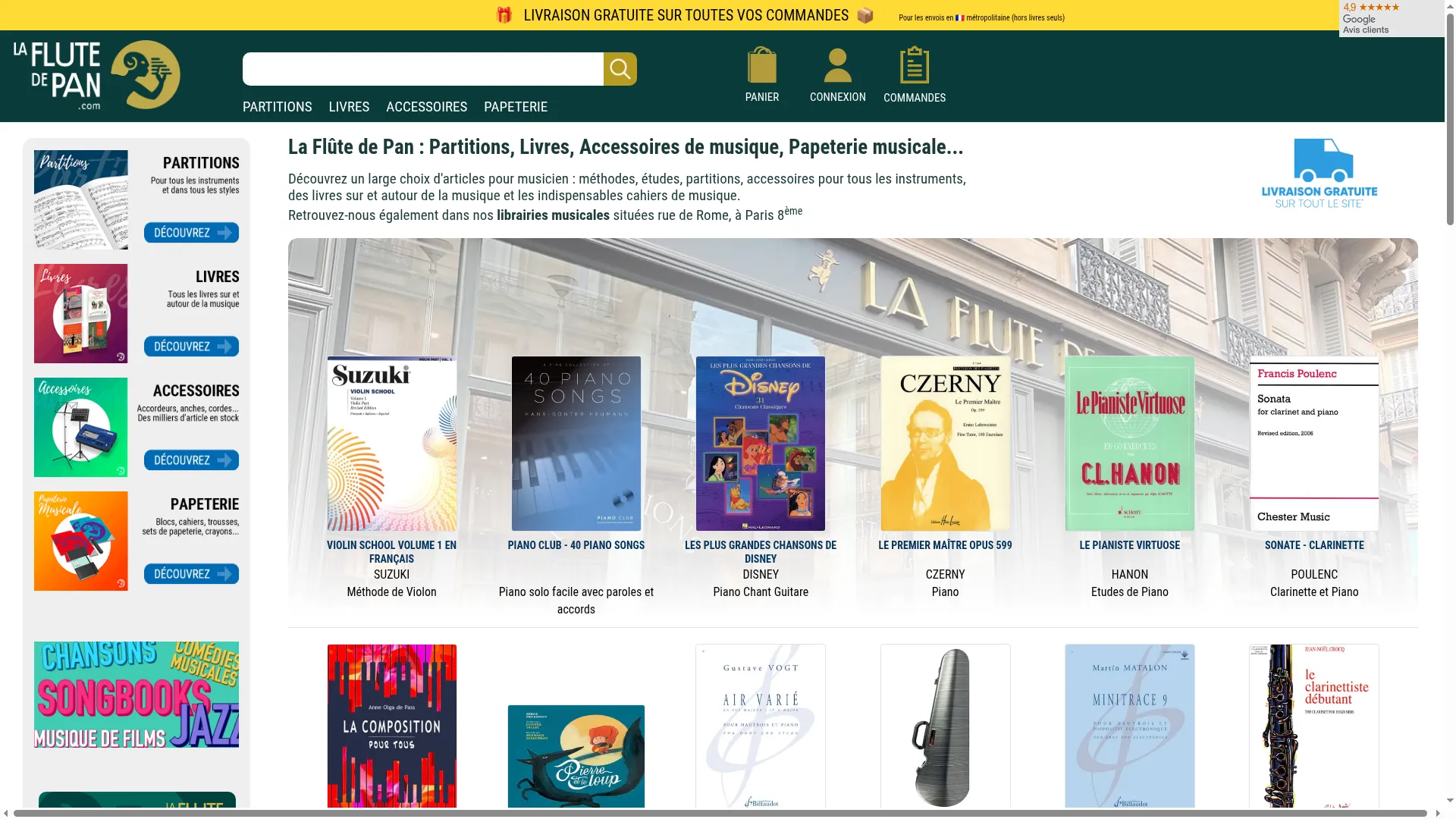Click the horizontal scrollbar thumb
The width and height of the screenshot is (1456, 819).
point(720,813)
